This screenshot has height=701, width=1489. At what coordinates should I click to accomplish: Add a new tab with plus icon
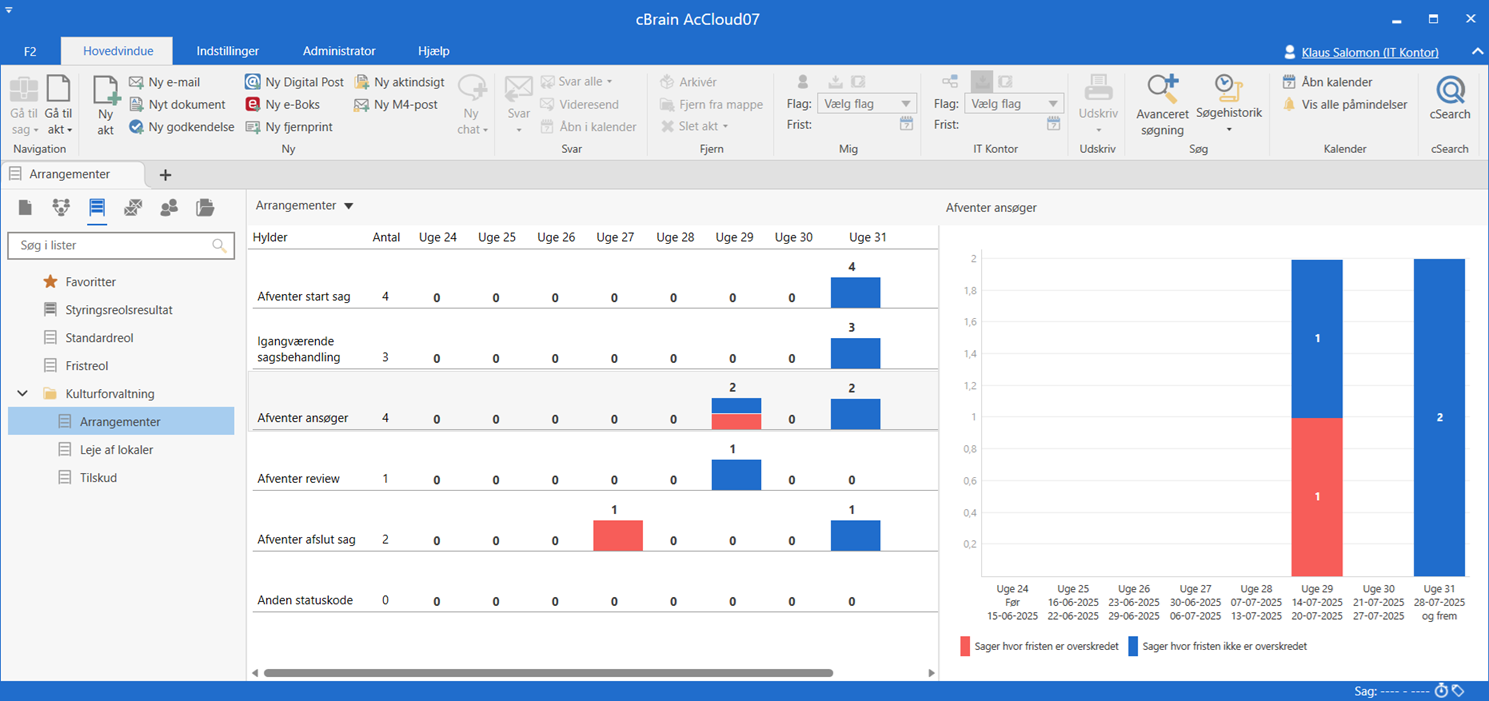coord(166,175)
